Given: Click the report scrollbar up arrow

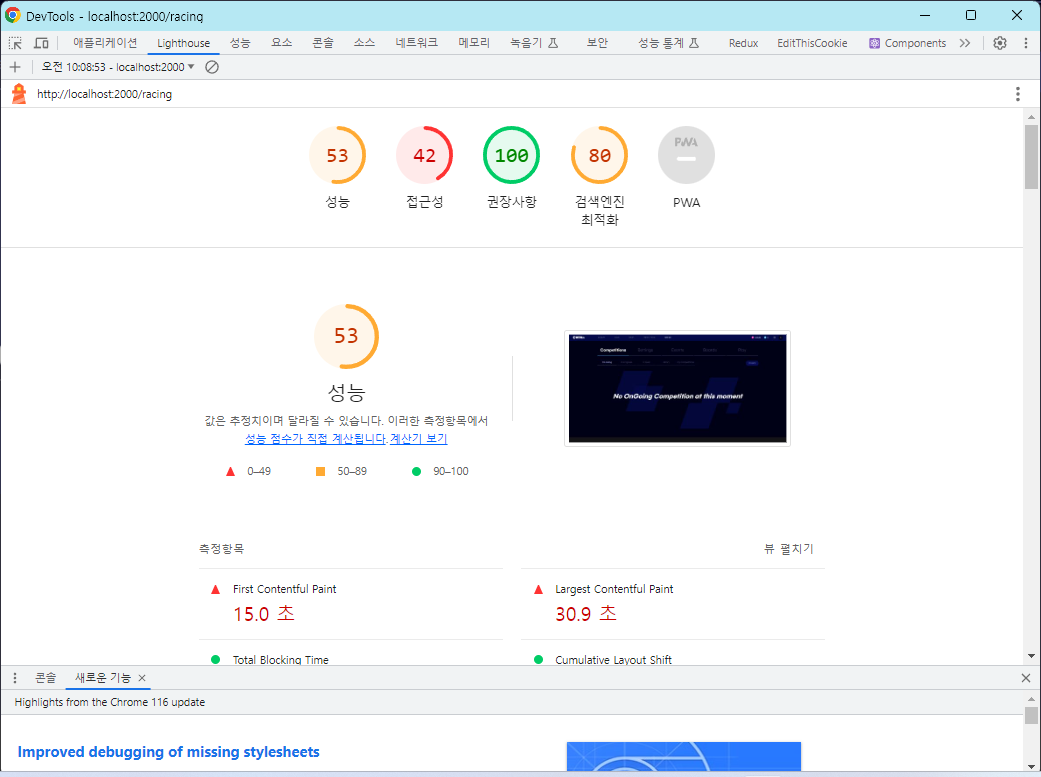Looking at the screenshot, I should pyautogui.click(x=1031, y=117).
